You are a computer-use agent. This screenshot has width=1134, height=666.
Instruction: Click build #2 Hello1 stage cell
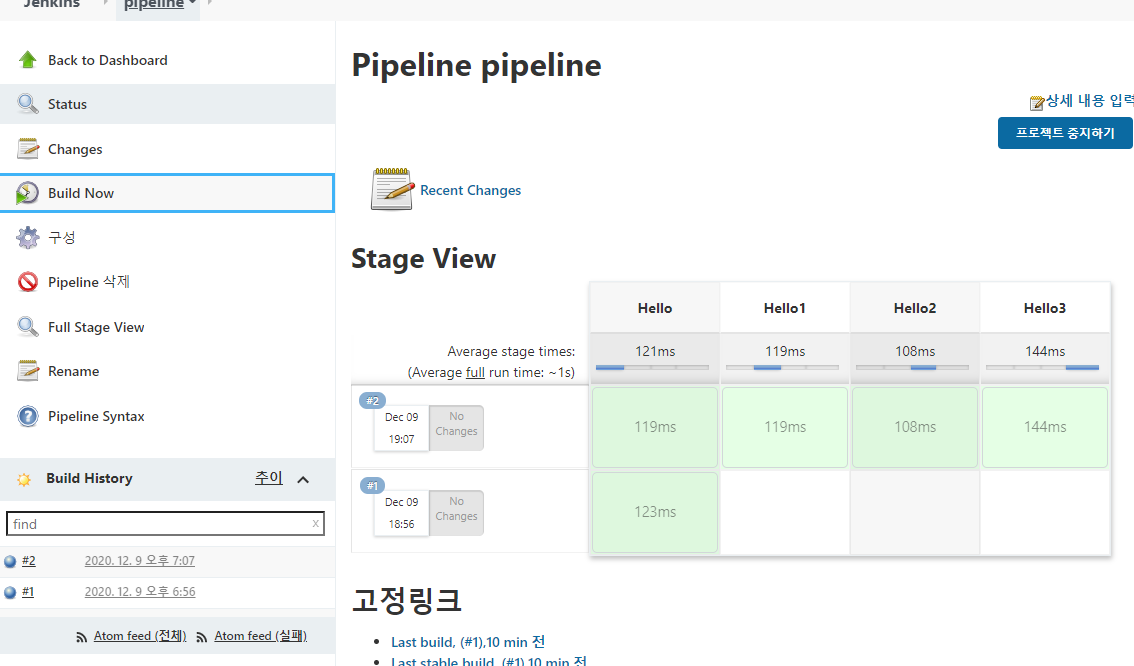click(785, 427)
